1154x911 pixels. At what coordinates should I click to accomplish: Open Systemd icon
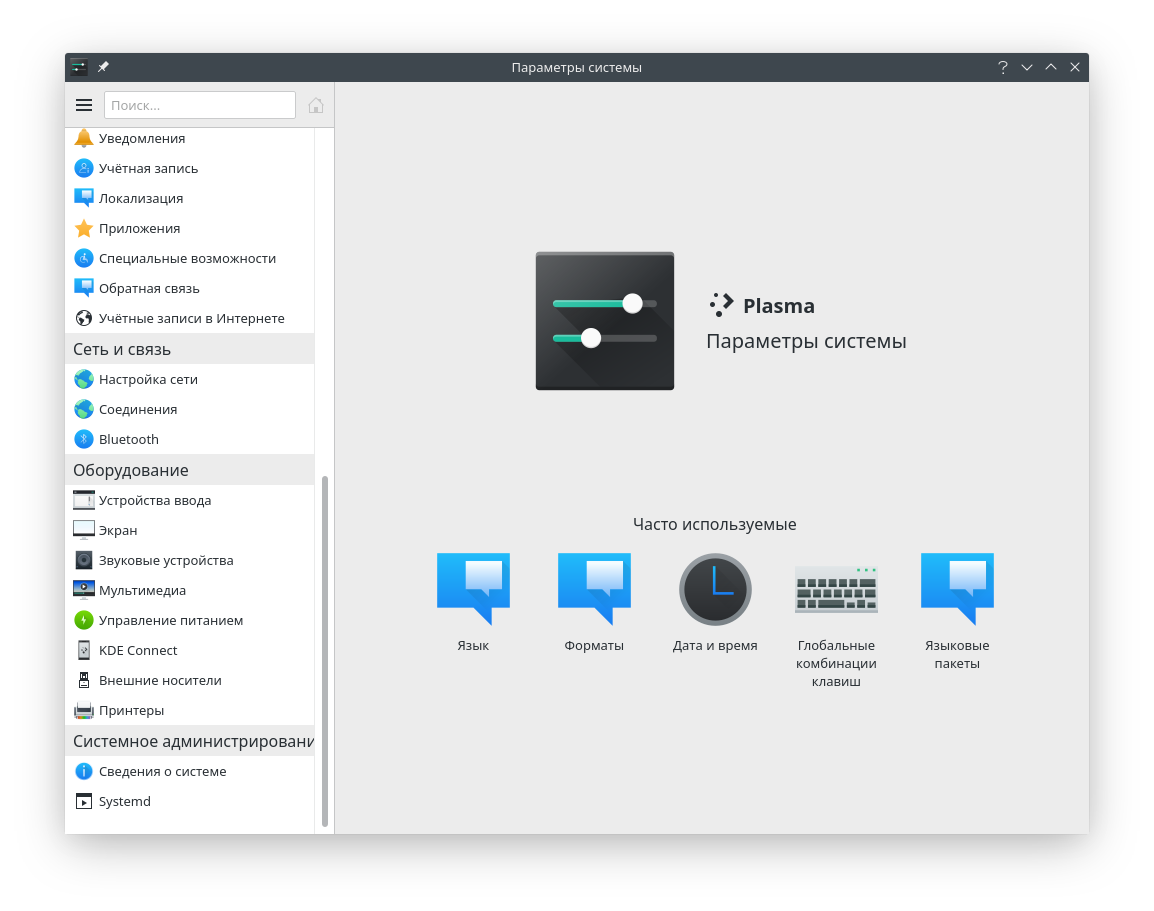click(84, 801)
